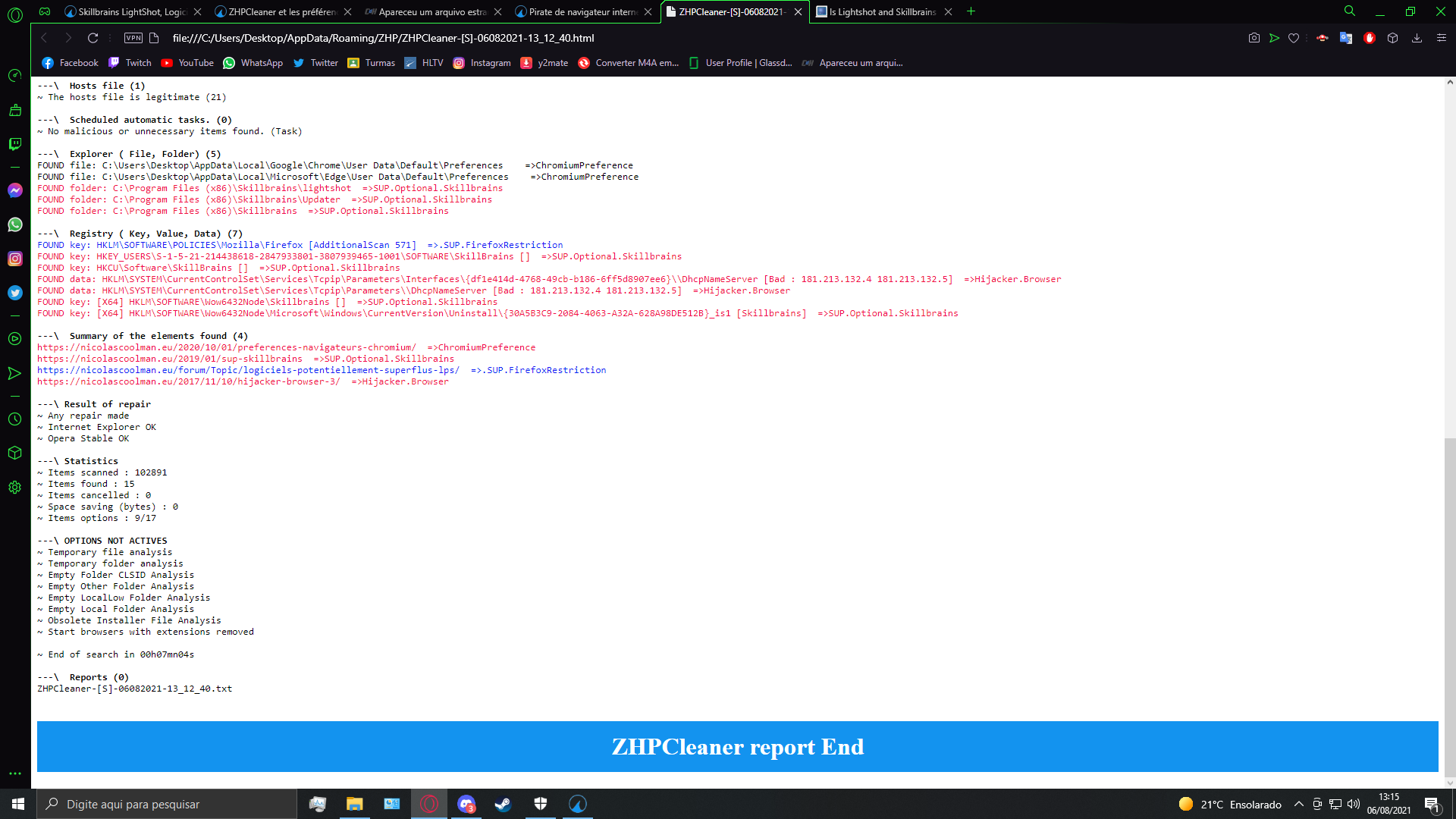
Task: Open Converter M4A bookmark
Action: tap(629, 63)
